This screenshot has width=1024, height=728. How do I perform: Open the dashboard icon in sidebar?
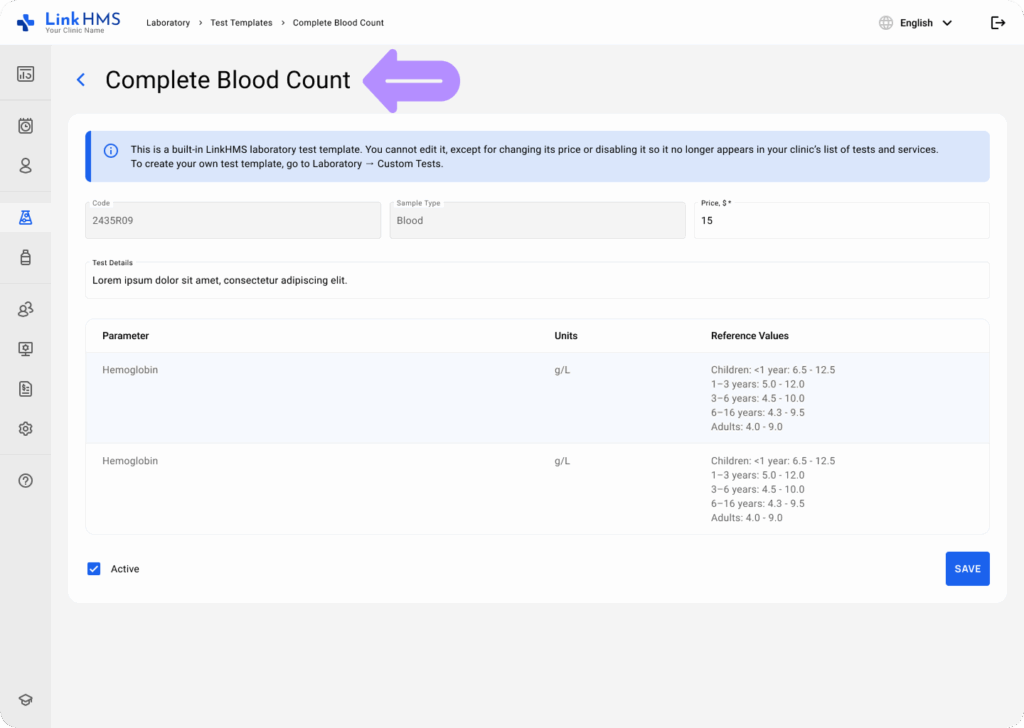pyautogui.click(x=25, y=74)
